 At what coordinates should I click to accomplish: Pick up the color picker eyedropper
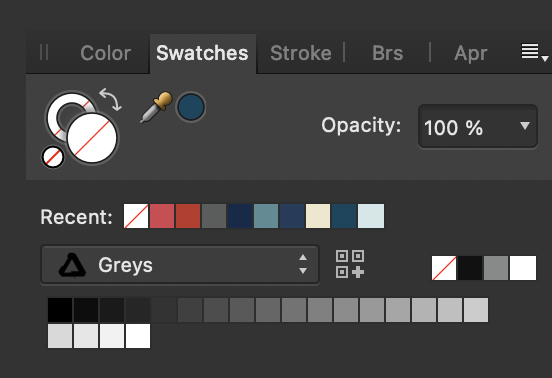click(156, 107)
